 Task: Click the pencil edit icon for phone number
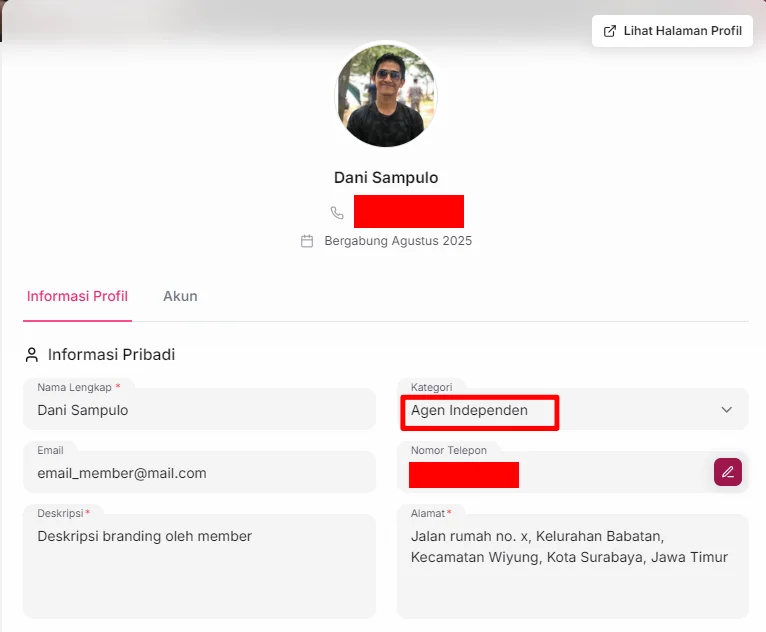[x=728, y=472]
